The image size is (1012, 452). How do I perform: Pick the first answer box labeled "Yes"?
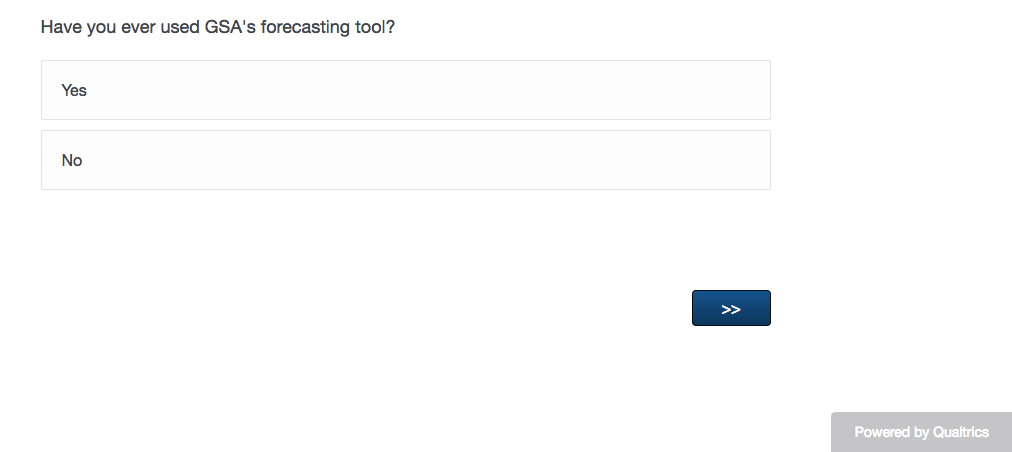click(405, 90)
